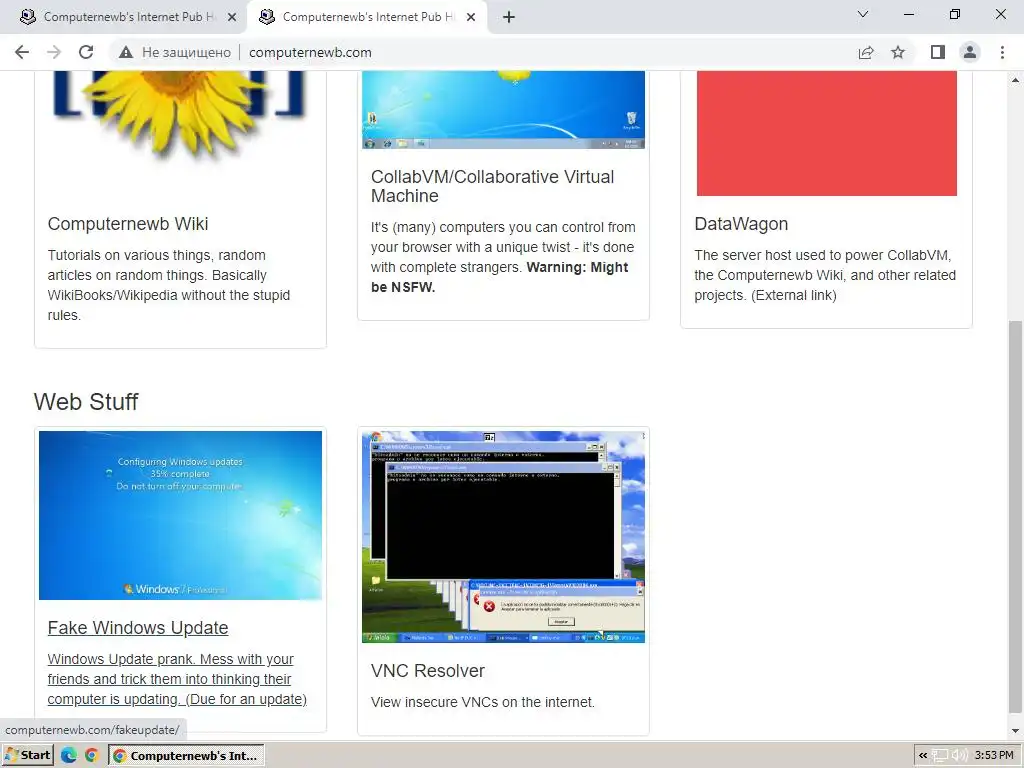The width and height of the screenshot is (1024, 768).
Task: Close the active second Computernewb tab
Action: (x=471, y=17)
